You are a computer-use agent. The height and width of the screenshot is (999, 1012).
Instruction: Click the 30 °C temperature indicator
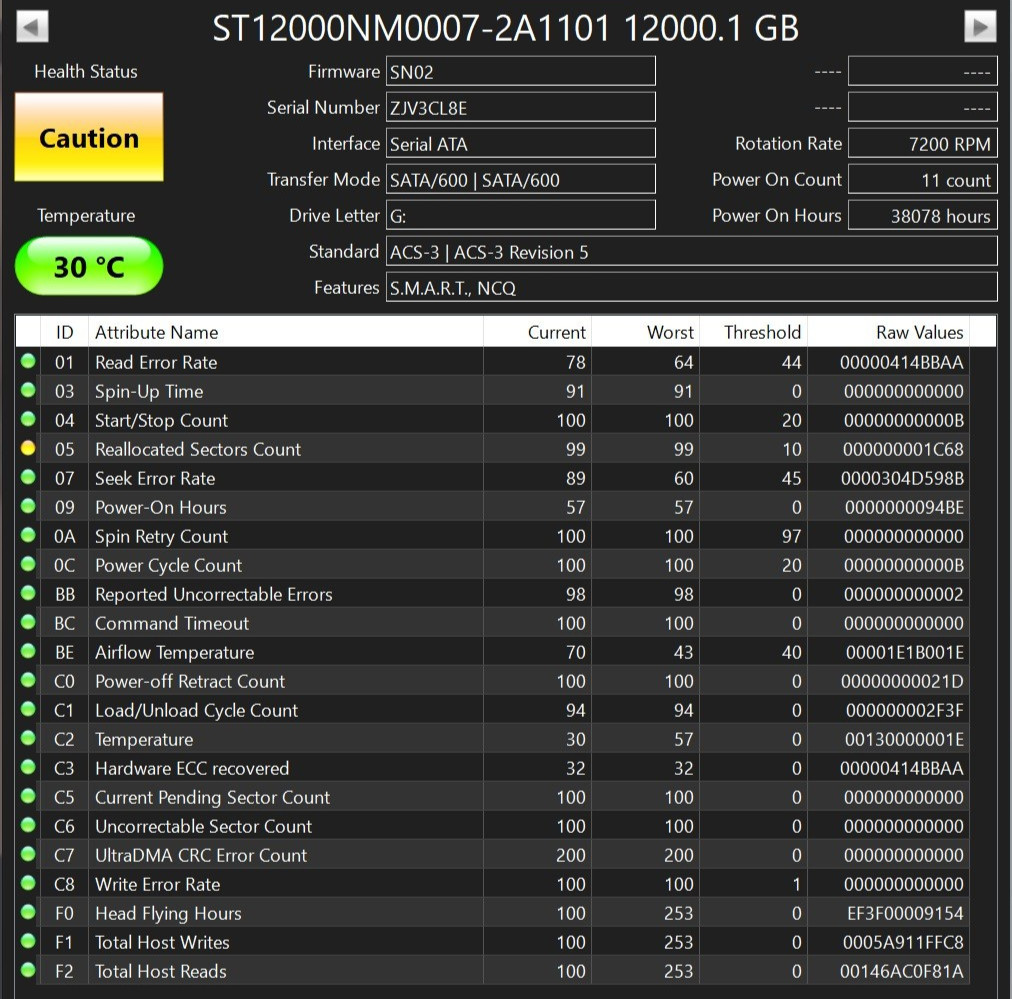(x=89, y=266)
